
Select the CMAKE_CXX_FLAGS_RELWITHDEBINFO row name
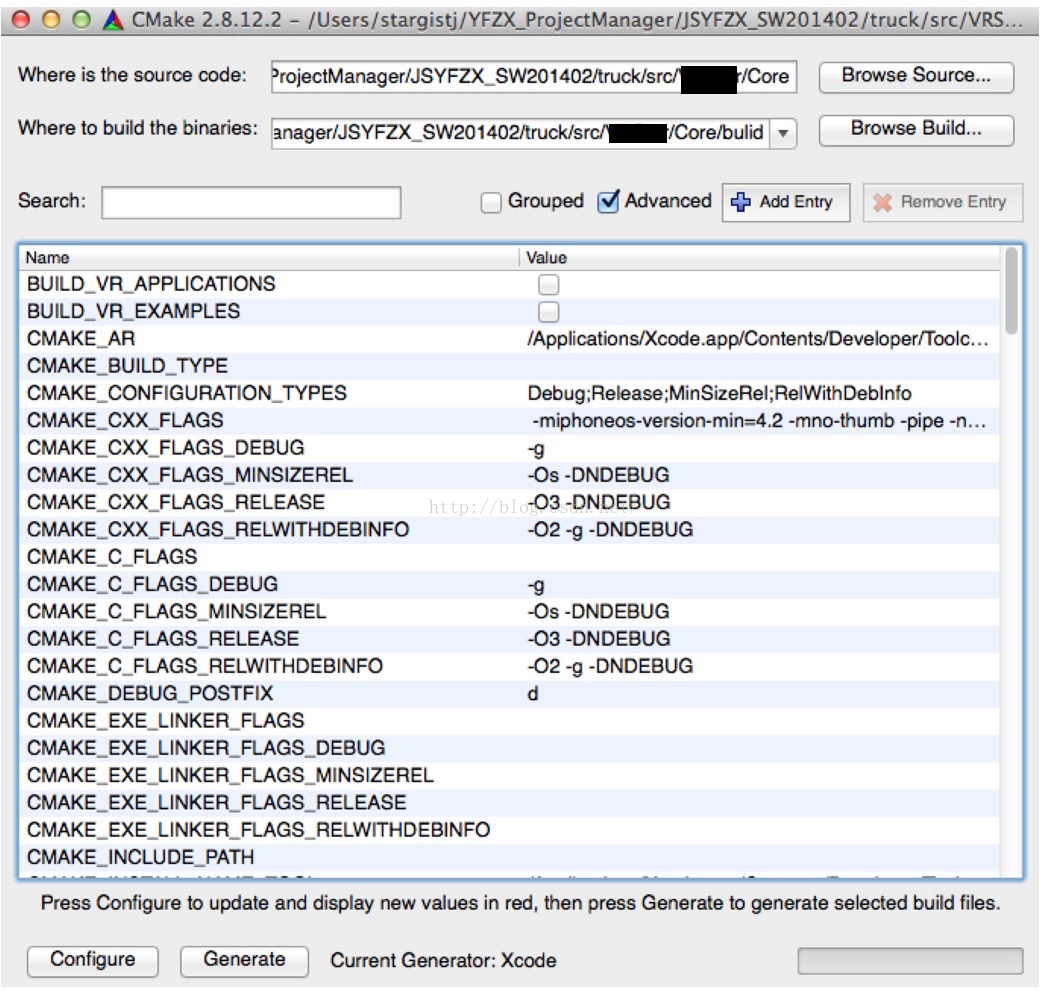click(218, 530)
